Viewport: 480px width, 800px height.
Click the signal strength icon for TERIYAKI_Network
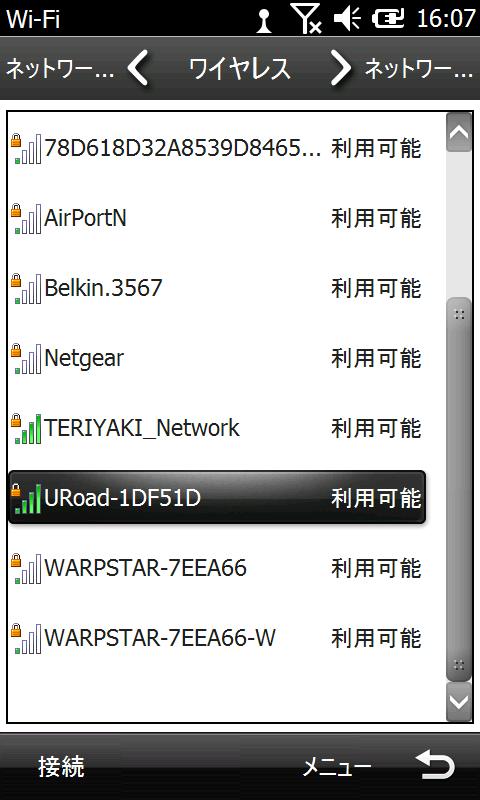[x=26, y=428]
